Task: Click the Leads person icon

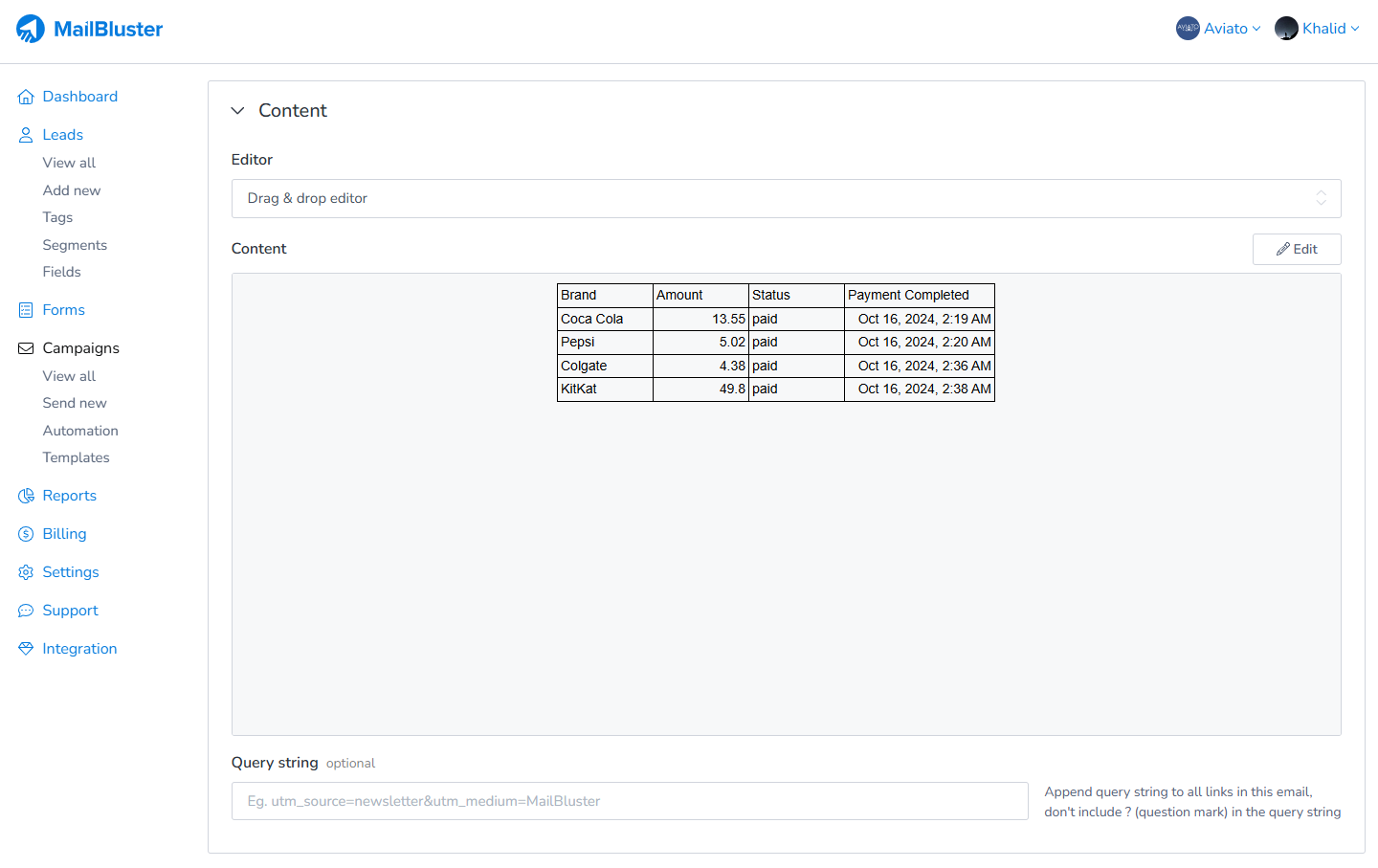Action: click(25, 134)
